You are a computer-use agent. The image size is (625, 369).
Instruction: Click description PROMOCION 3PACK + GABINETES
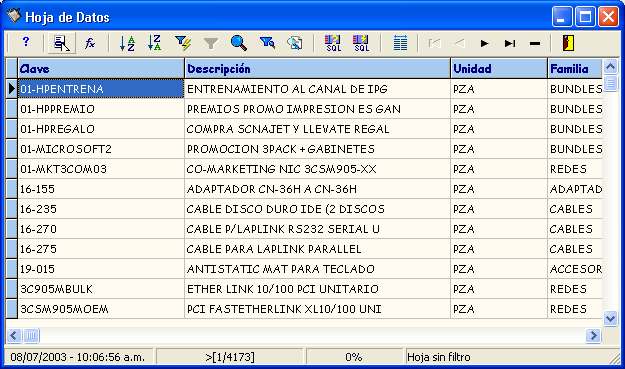click(x=318, y=149)
